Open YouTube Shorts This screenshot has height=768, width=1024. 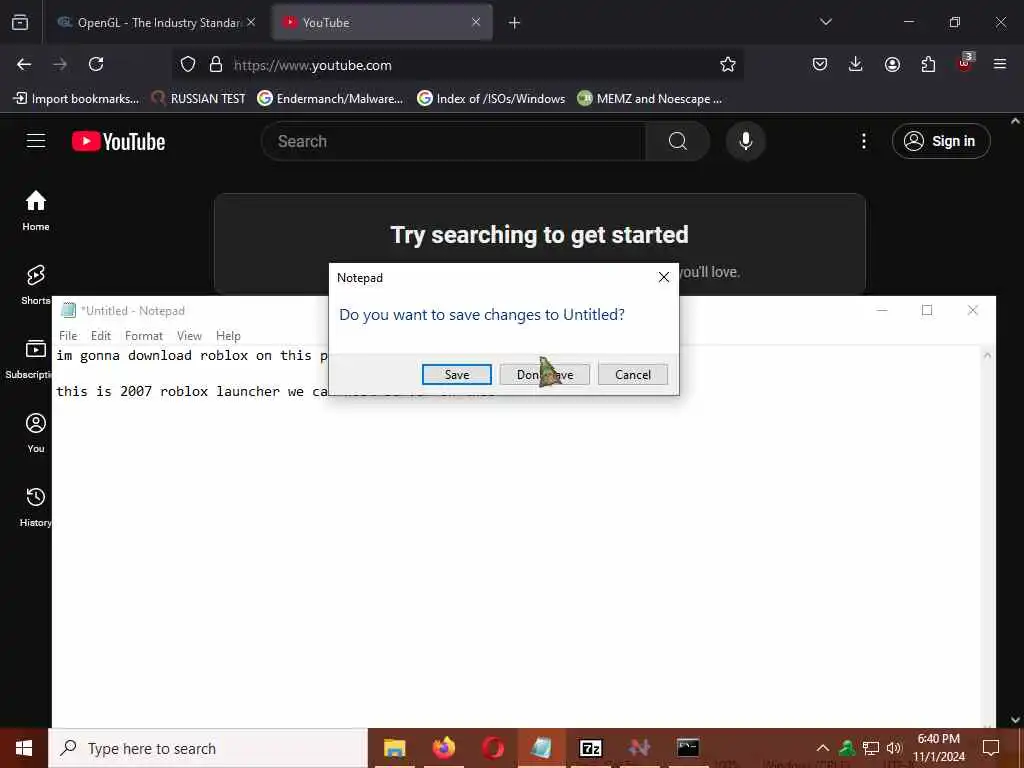coord(35,285)
